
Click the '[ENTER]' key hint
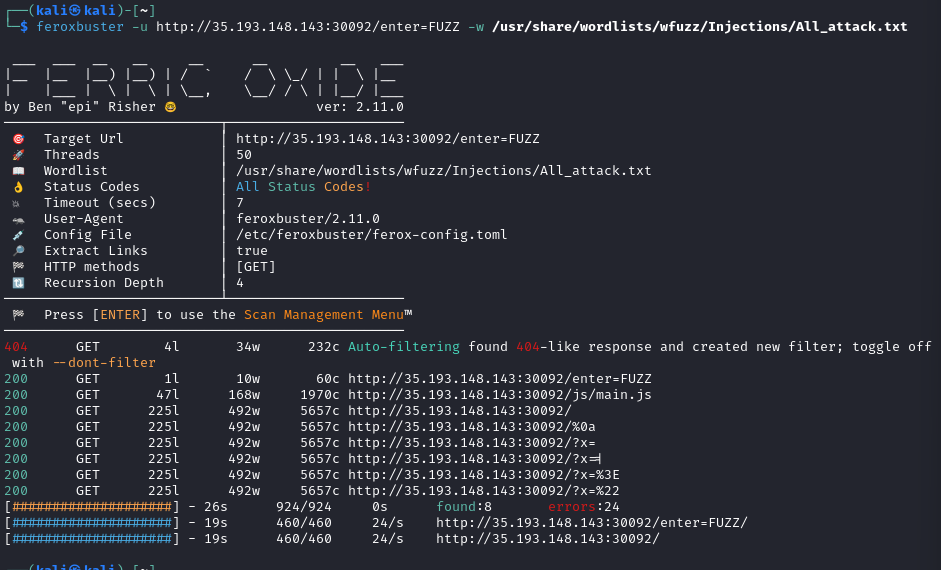[x=120, y=315]
